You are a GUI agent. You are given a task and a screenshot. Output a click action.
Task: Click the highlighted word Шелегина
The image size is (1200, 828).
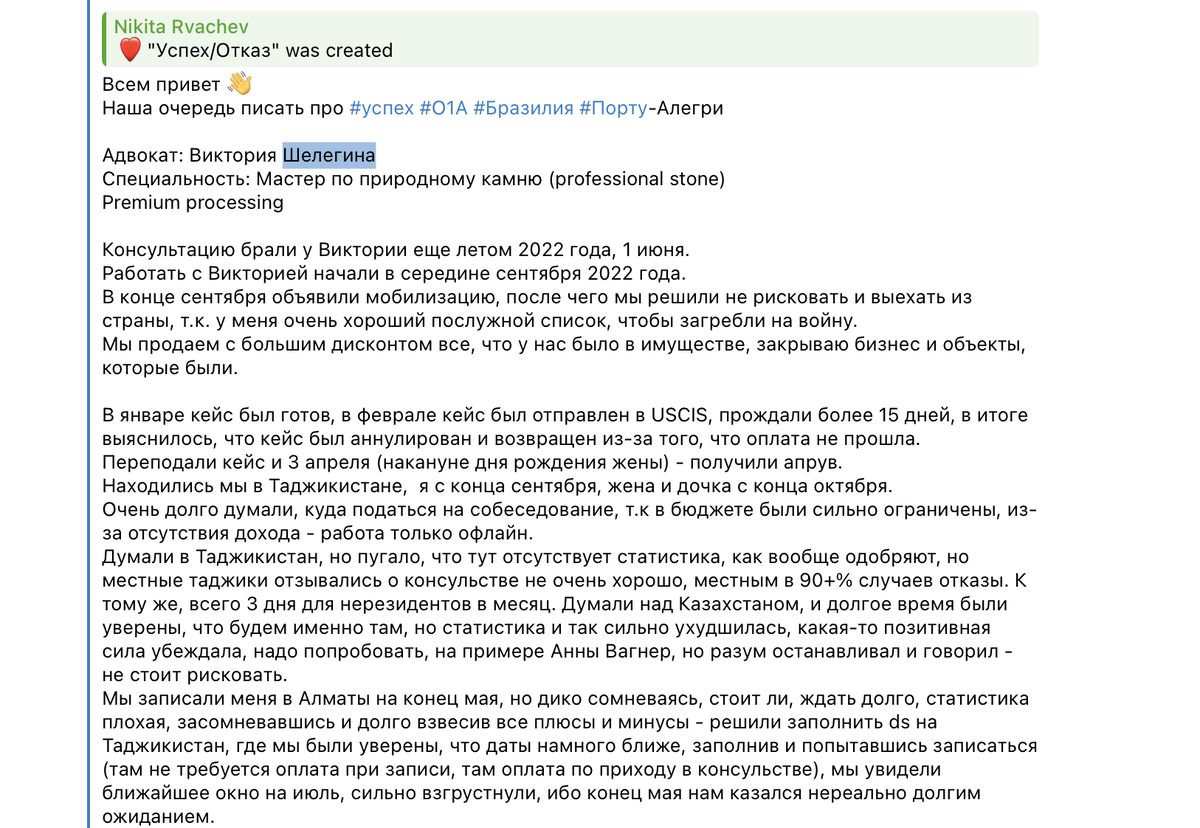click(x=329, y=155)
